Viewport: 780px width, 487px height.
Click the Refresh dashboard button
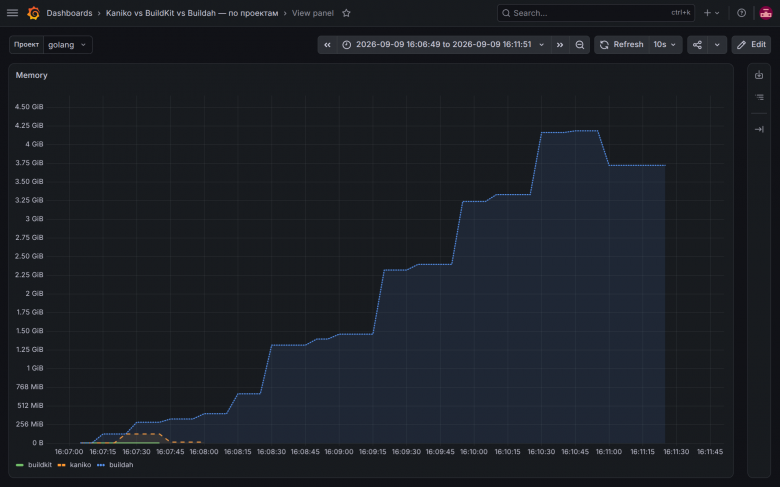click(622, 45)
